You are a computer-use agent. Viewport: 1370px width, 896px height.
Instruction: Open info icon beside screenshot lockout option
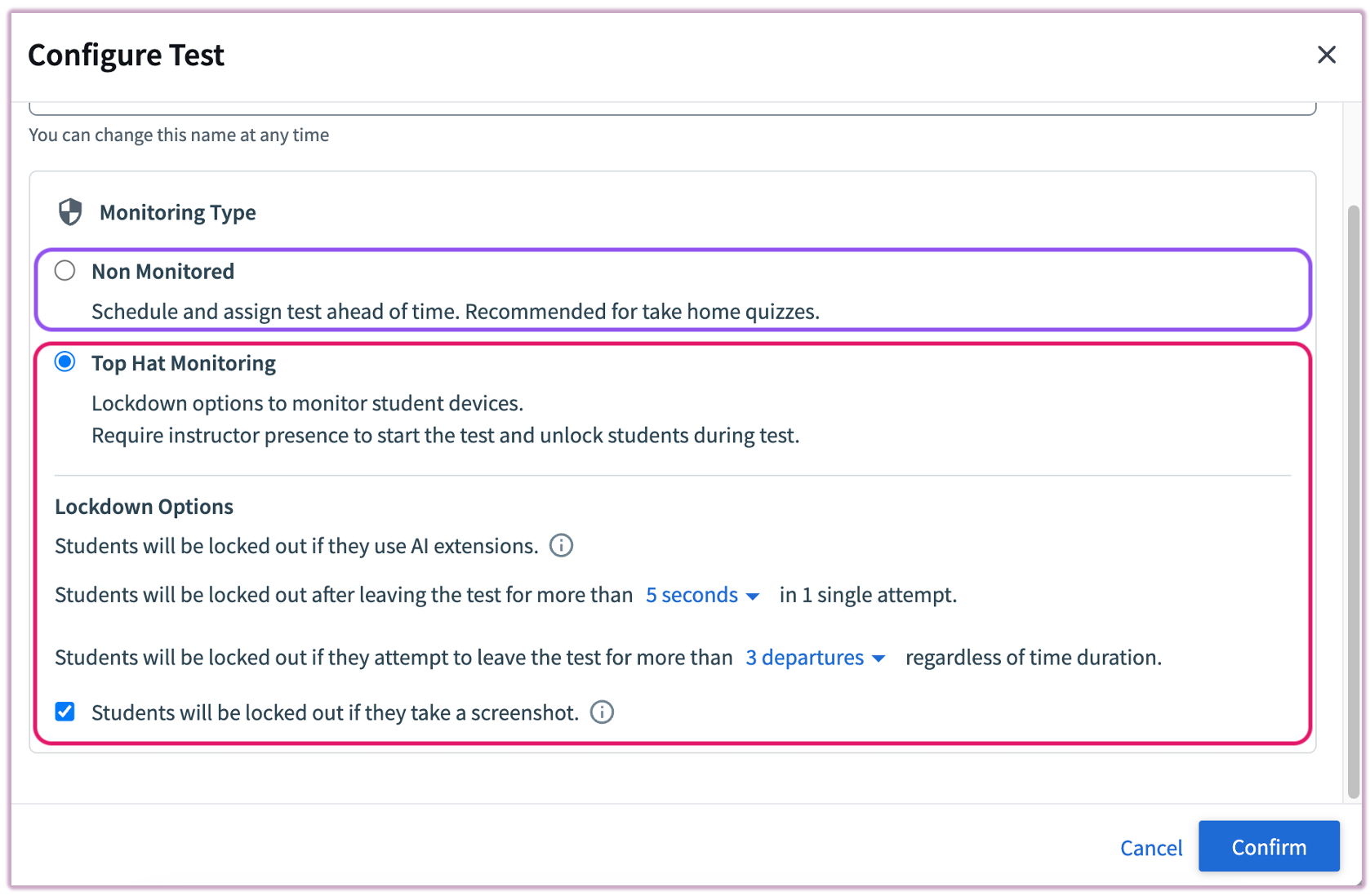[602, 712]
